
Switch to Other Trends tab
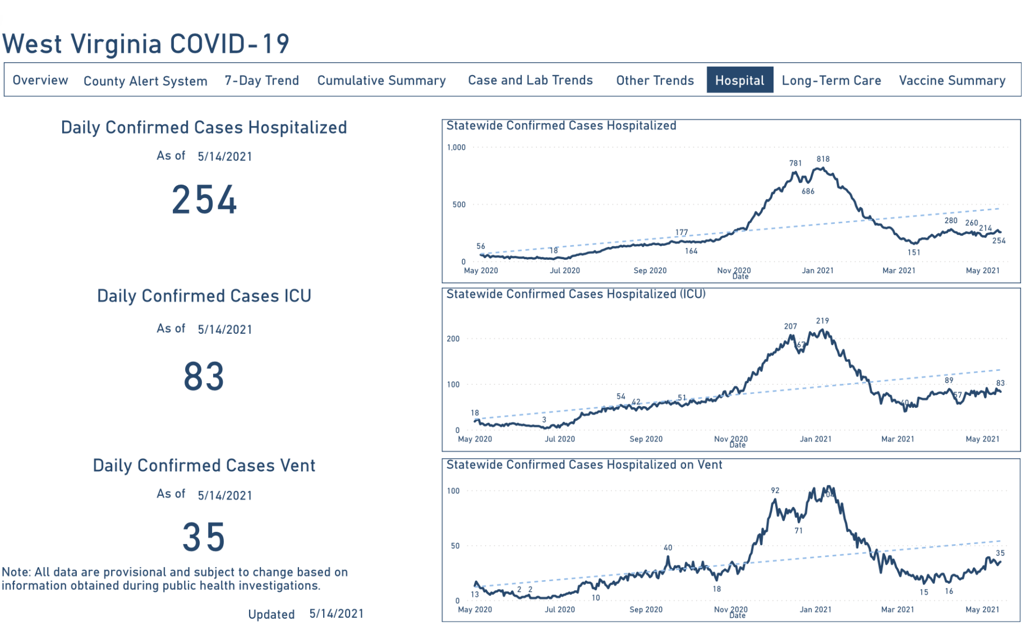tap(654, 80)
